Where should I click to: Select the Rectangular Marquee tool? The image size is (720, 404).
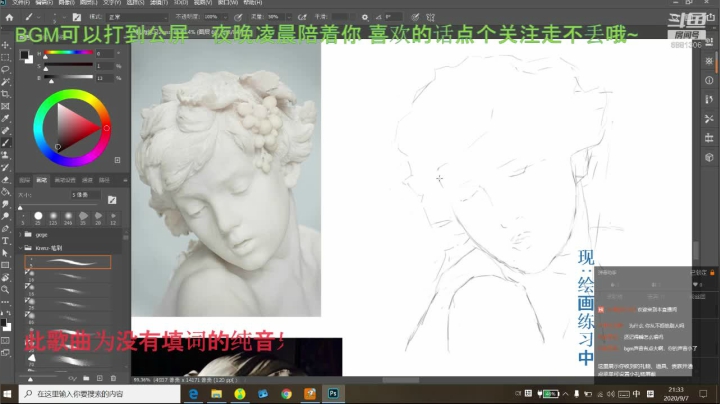click(6, 57)
